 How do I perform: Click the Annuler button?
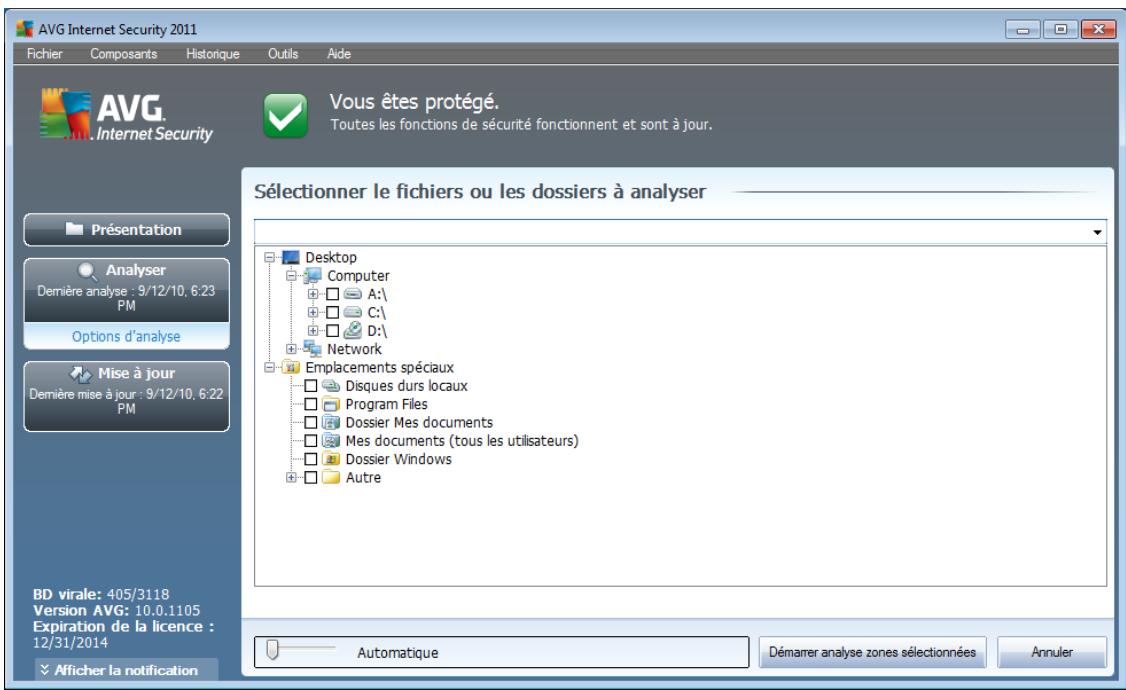pos(1052,652)
